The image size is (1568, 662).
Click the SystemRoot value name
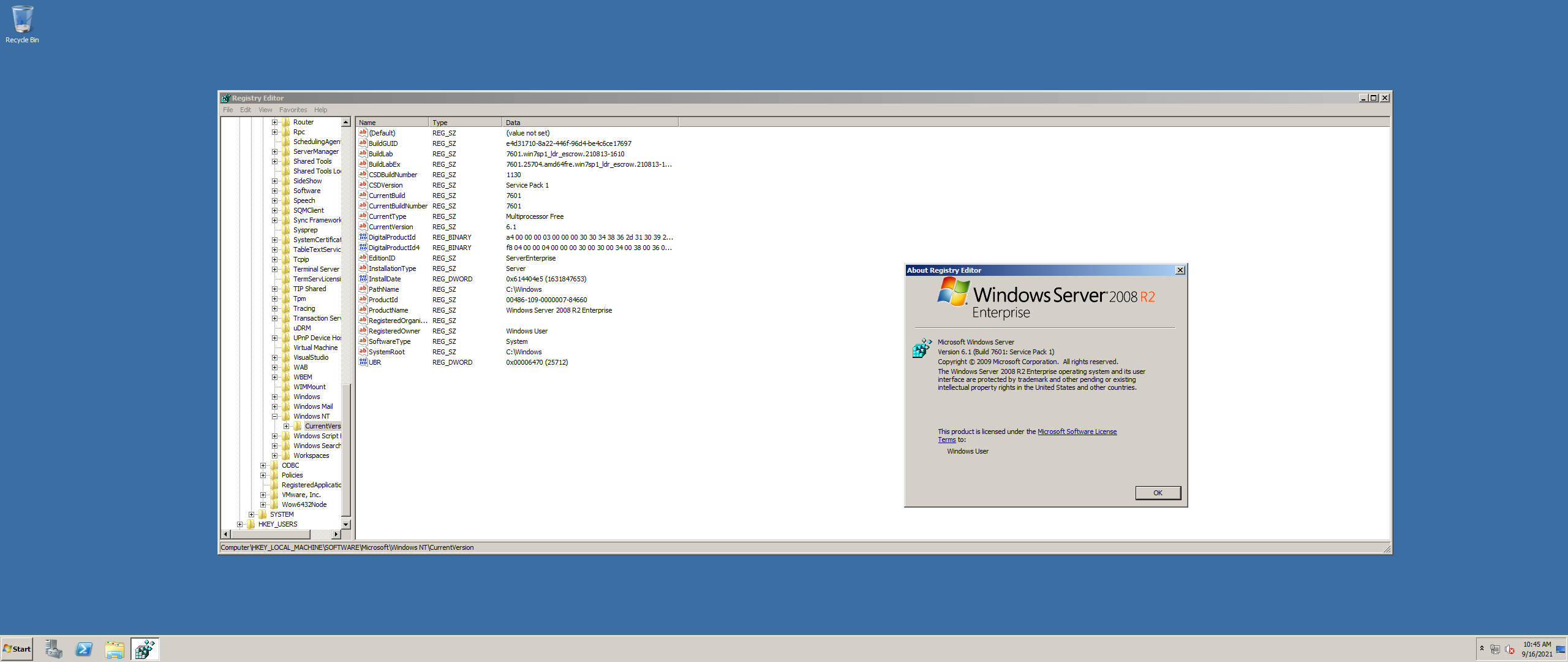click(x=387, y=352)
